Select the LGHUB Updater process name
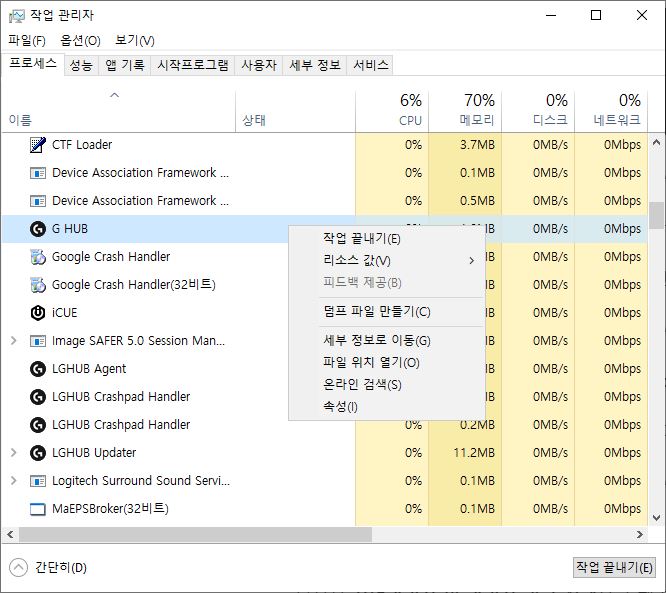The width and height of the screenshot is (666, 593). [x=94, y=453]
